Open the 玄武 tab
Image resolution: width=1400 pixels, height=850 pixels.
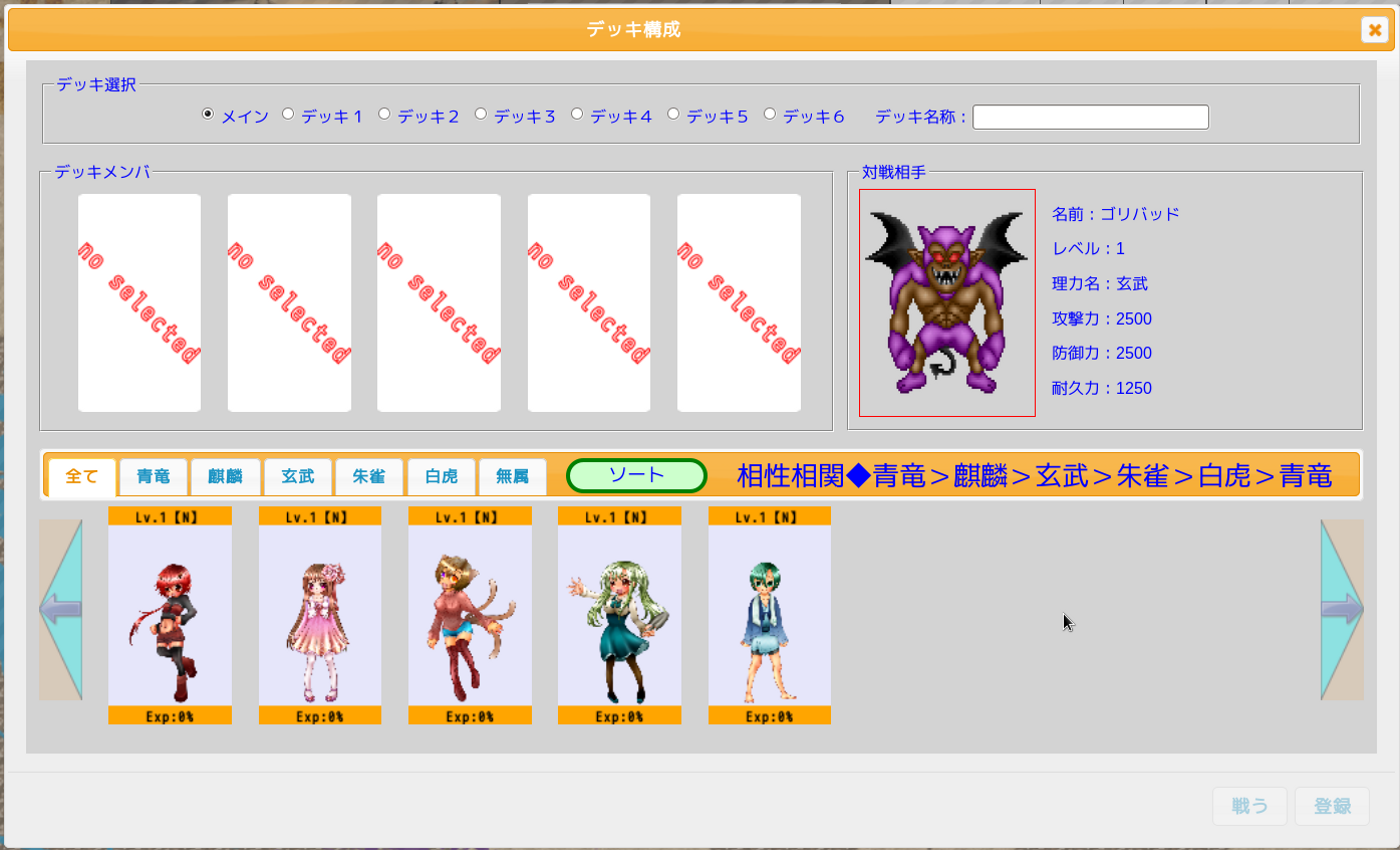click(x=297, y=477)
